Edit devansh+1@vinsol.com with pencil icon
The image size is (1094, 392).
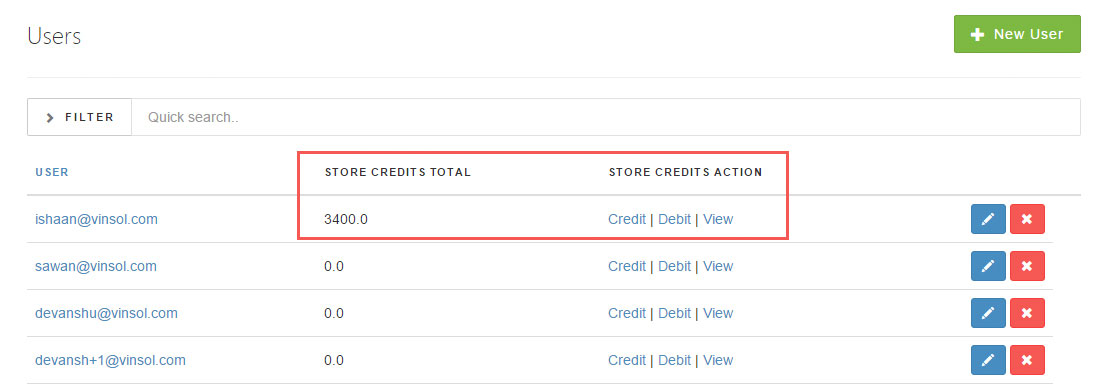pos(988,360)
